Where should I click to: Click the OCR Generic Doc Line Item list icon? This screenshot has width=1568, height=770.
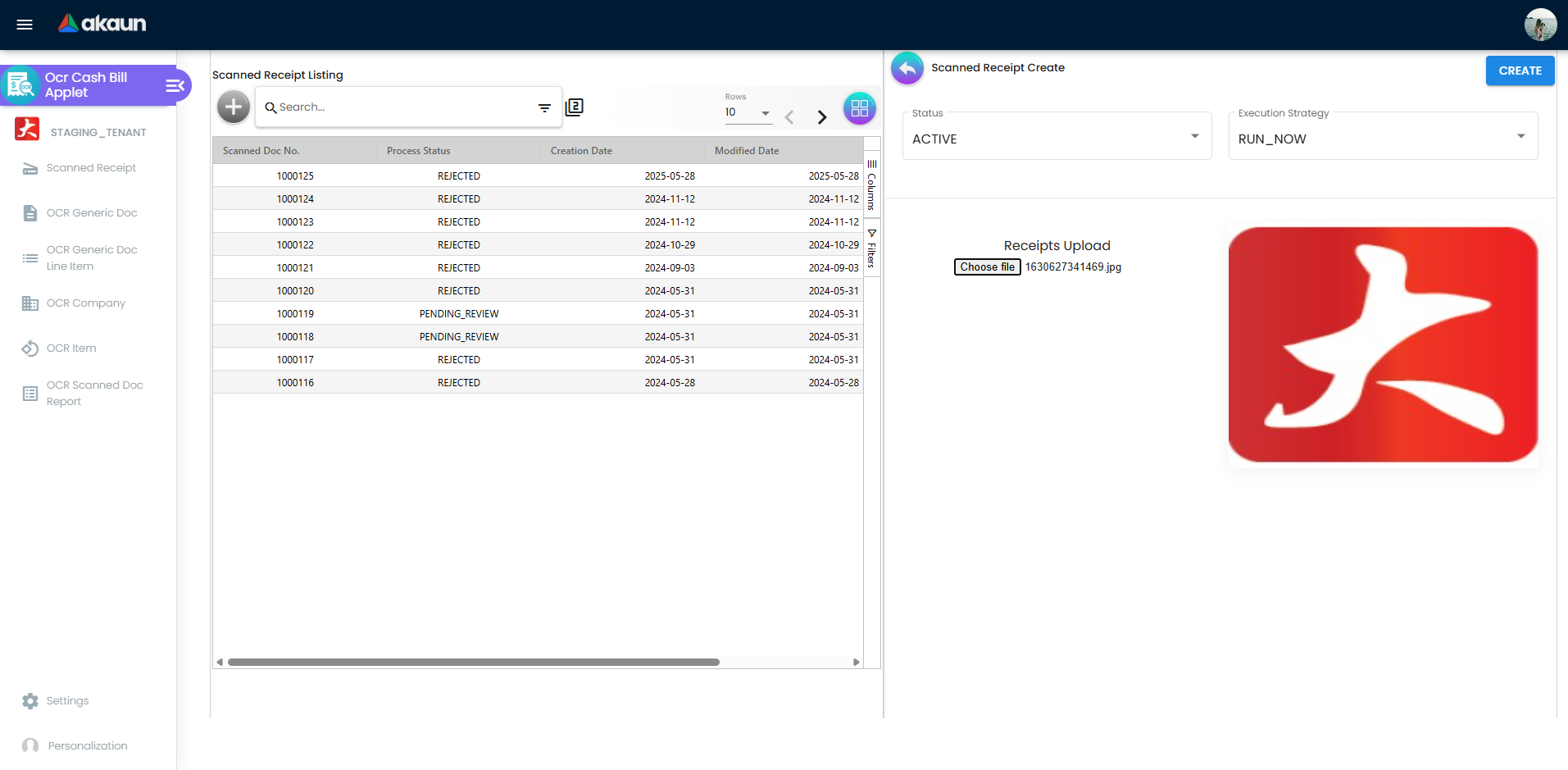click(30, 258)
